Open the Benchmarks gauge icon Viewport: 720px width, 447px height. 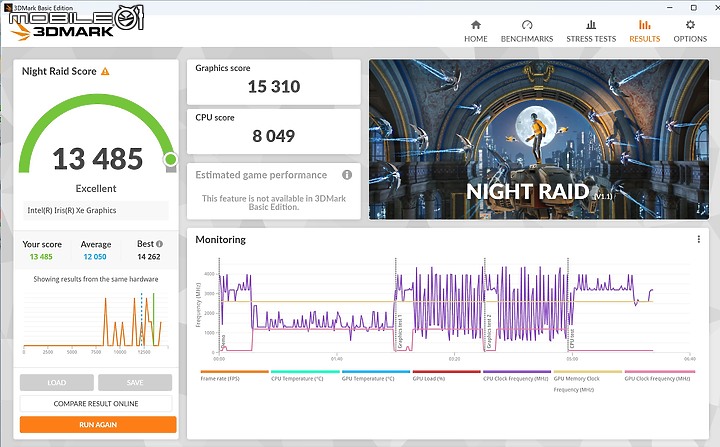(x=527, y=25)
